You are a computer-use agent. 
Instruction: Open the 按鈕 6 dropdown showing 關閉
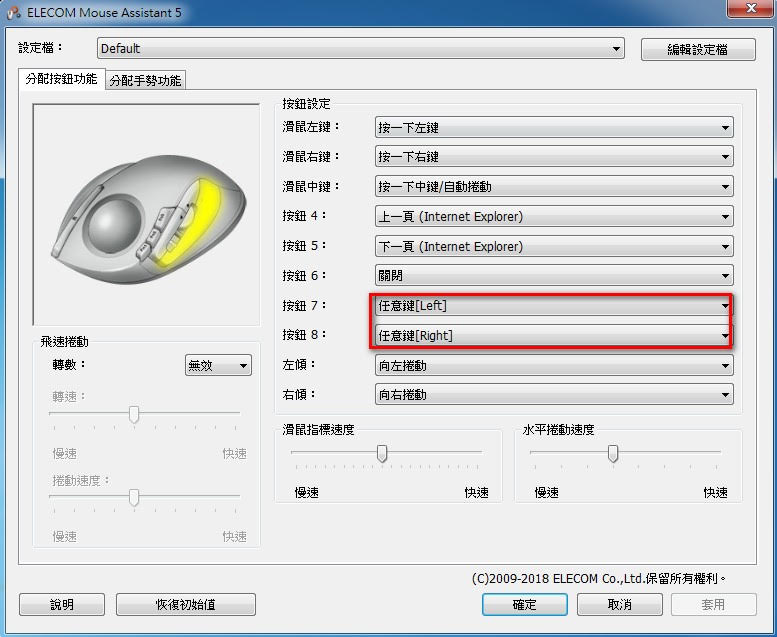pos(554,275)
